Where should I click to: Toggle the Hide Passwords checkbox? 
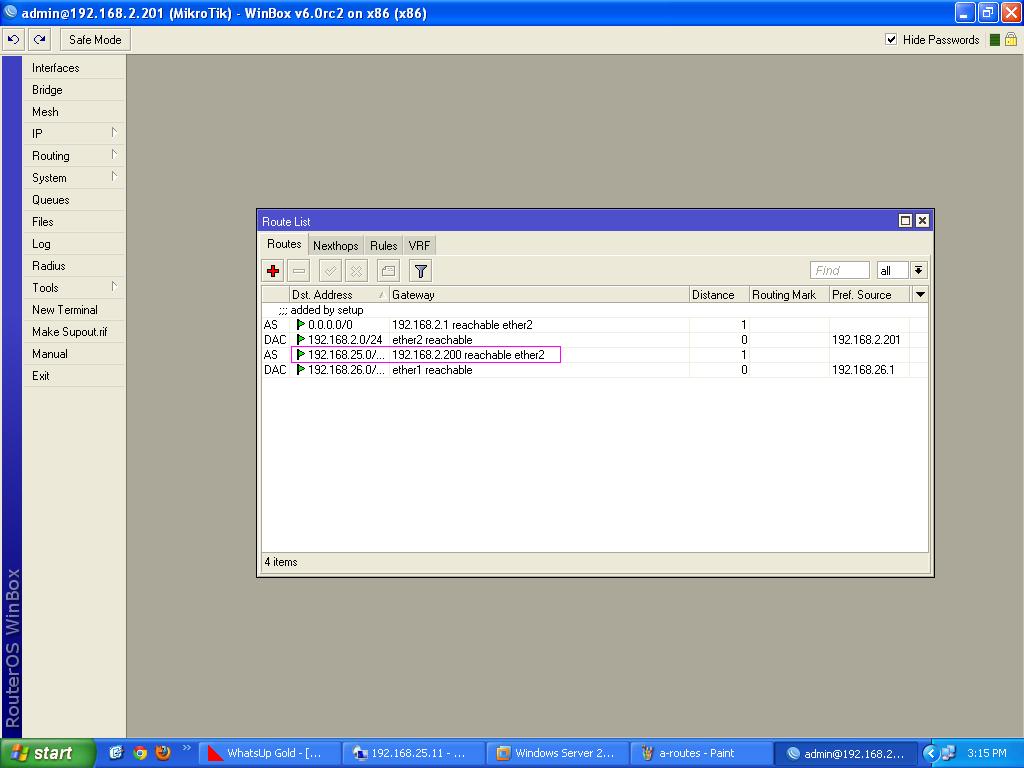point(891,39)
